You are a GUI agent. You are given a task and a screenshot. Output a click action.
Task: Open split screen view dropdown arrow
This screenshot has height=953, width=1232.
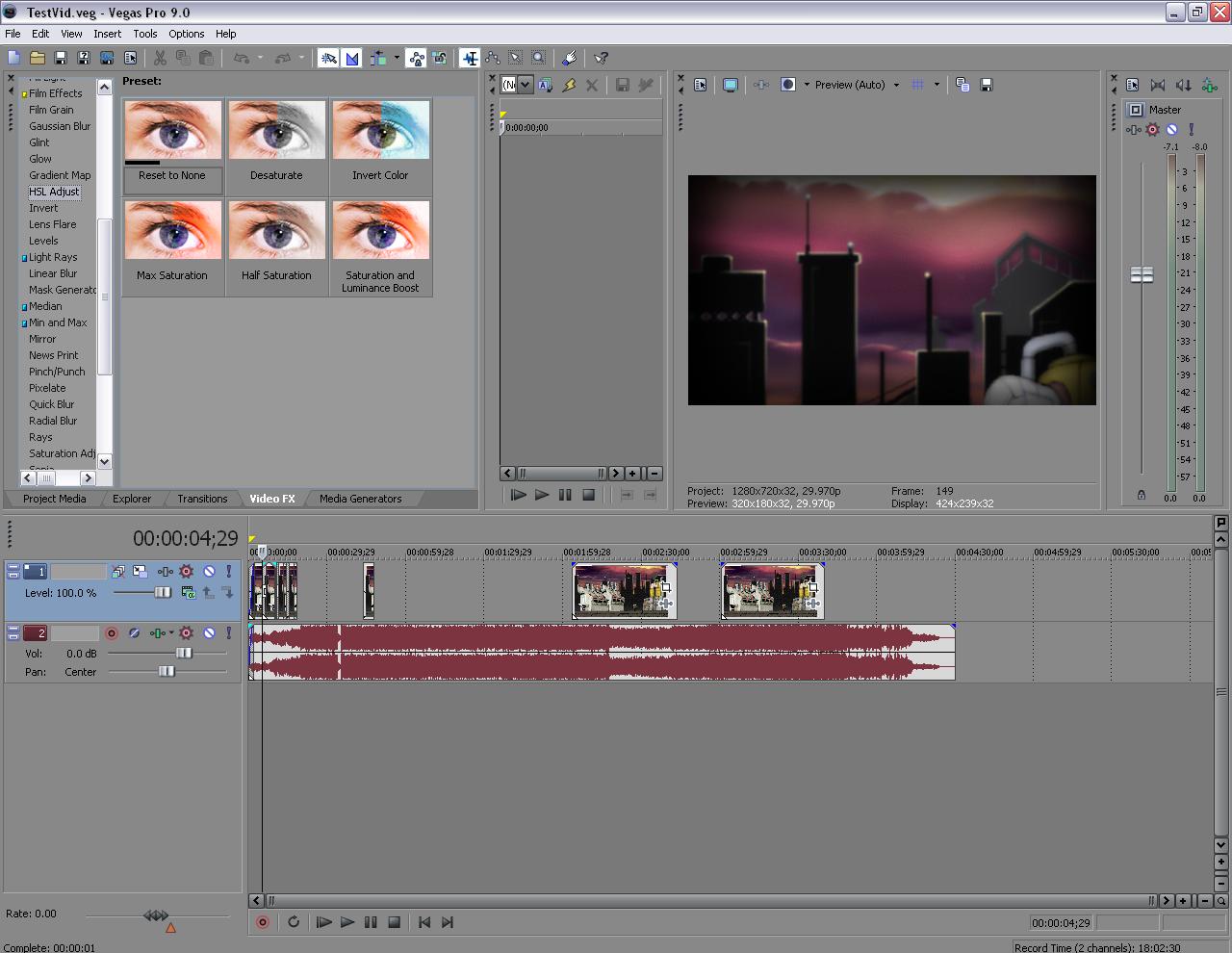tap(807, 85)
